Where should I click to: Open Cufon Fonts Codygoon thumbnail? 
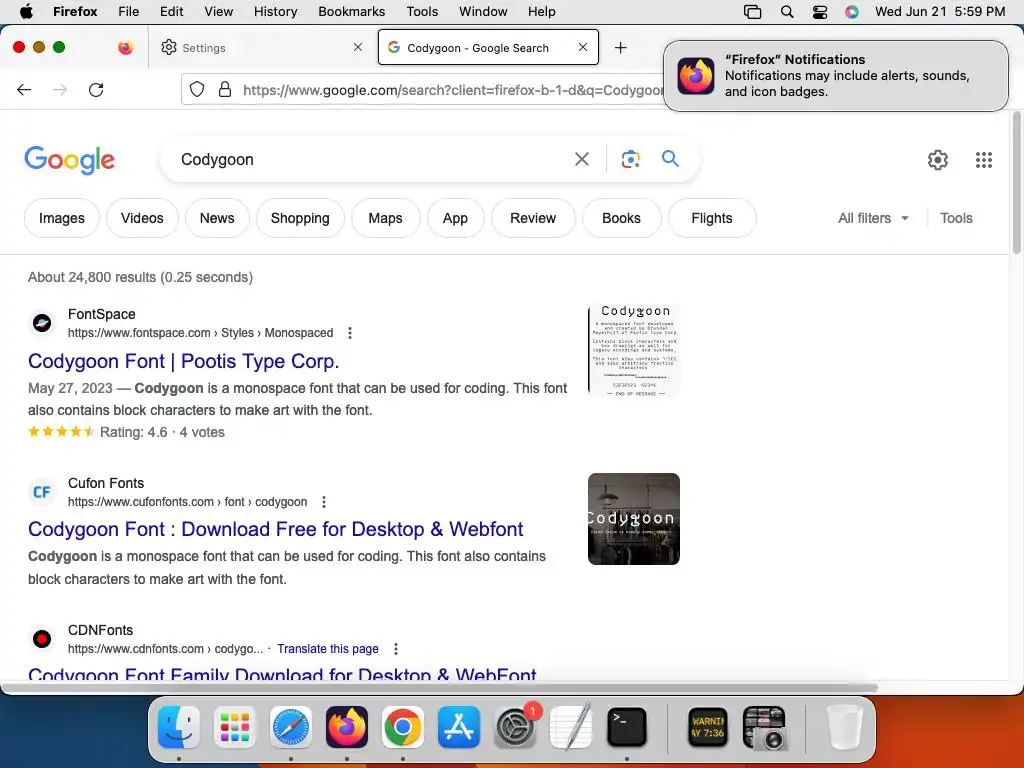(633, 519)
